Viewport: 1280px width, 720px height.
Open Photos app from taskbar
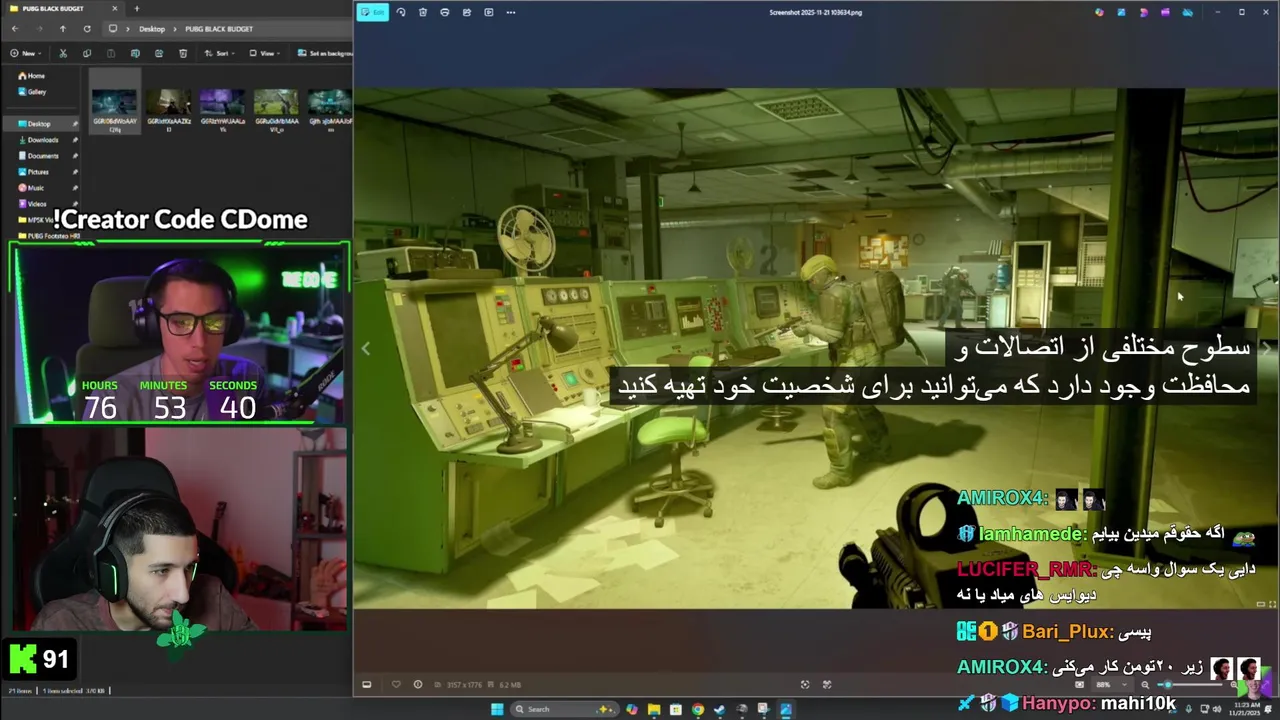pos(785,709)
